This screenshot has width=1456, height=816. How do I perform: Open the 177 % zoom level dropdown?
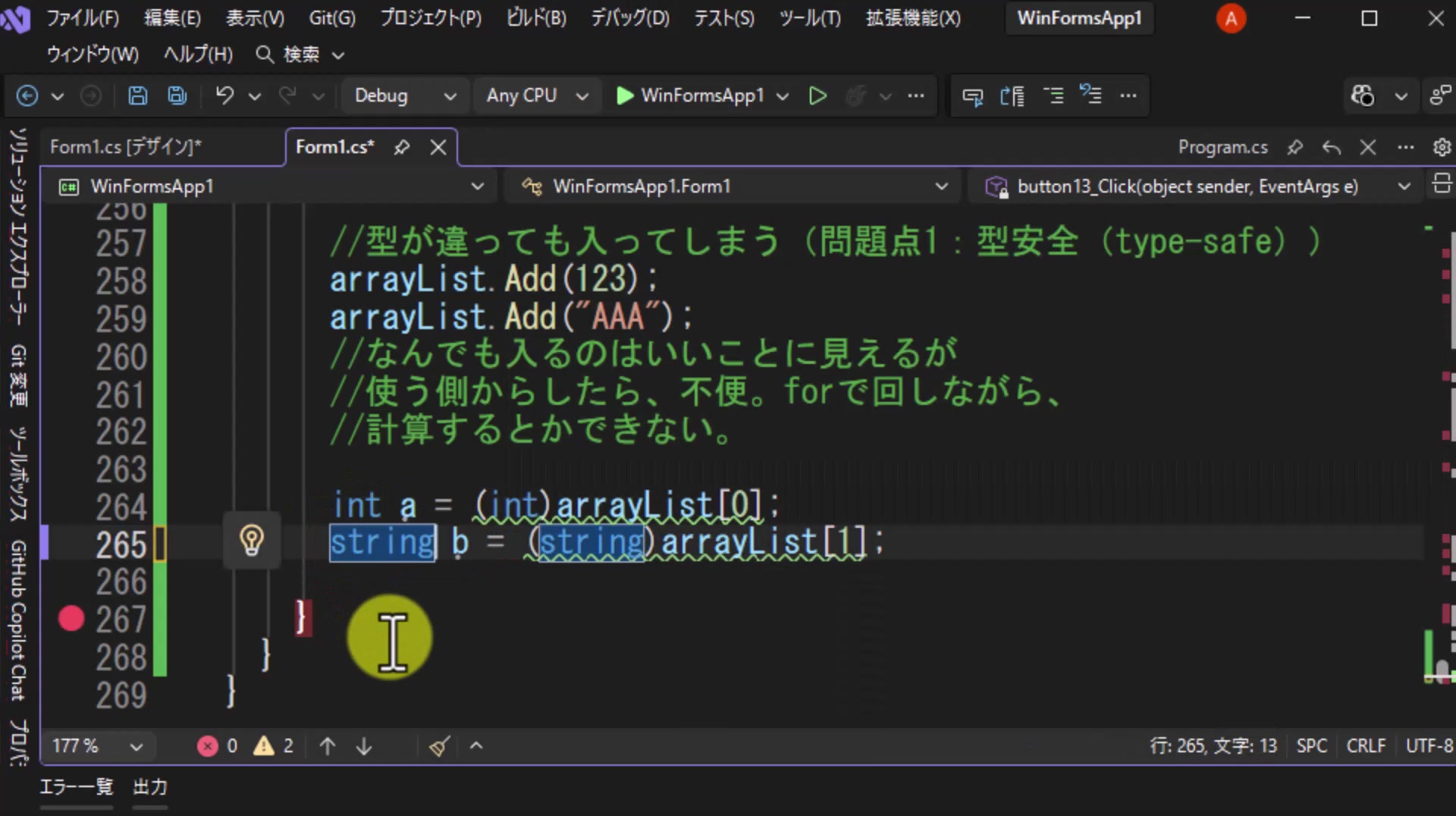pos(97,746)
